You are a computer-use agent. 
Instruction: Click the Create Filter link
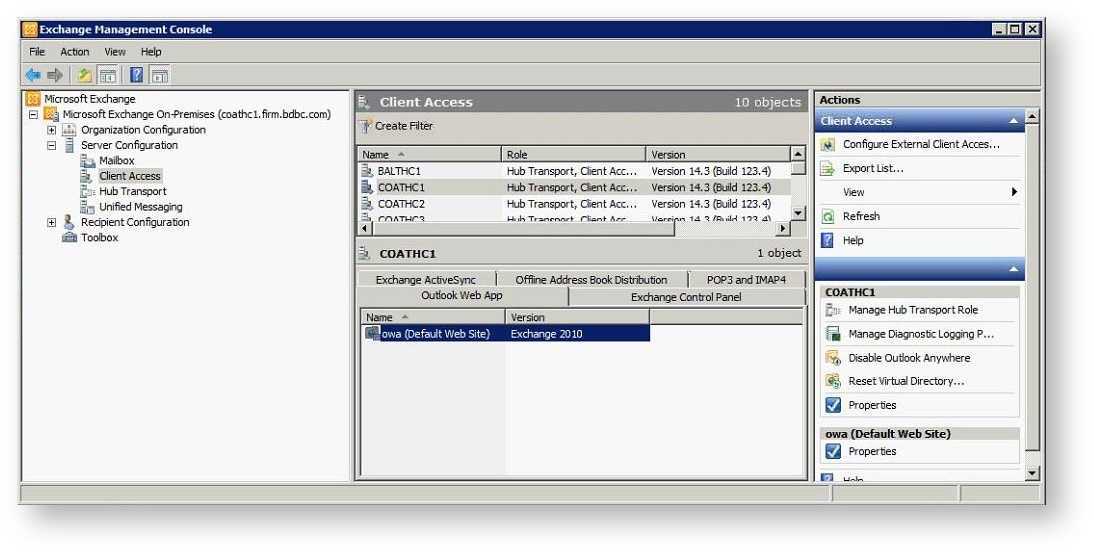(404, 126)
